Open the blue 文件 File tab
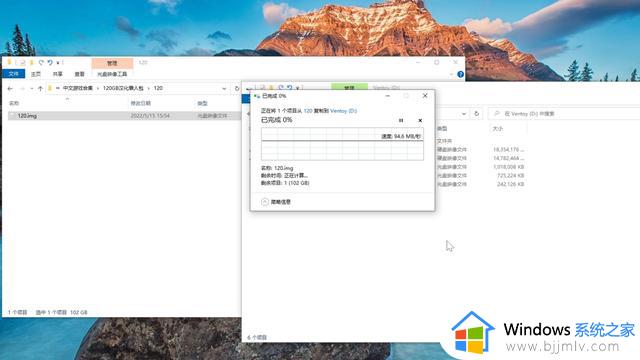The height and width of the screenshot is (360, 640). (13, 74)
